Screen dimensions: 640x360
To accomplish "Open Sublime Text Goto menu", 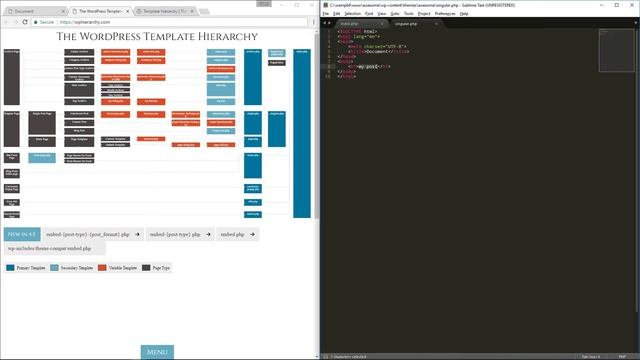I will point(395,14).
